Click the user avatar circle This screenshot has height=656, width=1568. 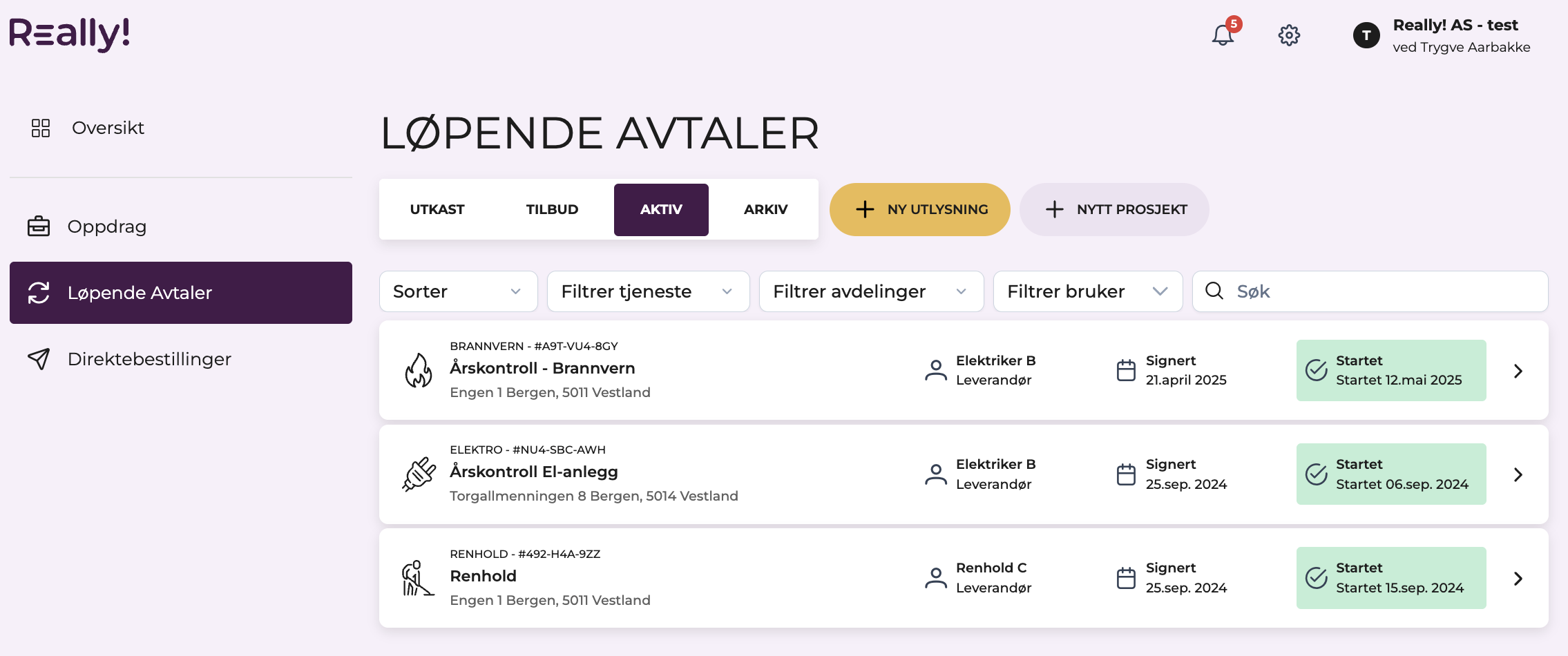click(x=1366, y=35)
